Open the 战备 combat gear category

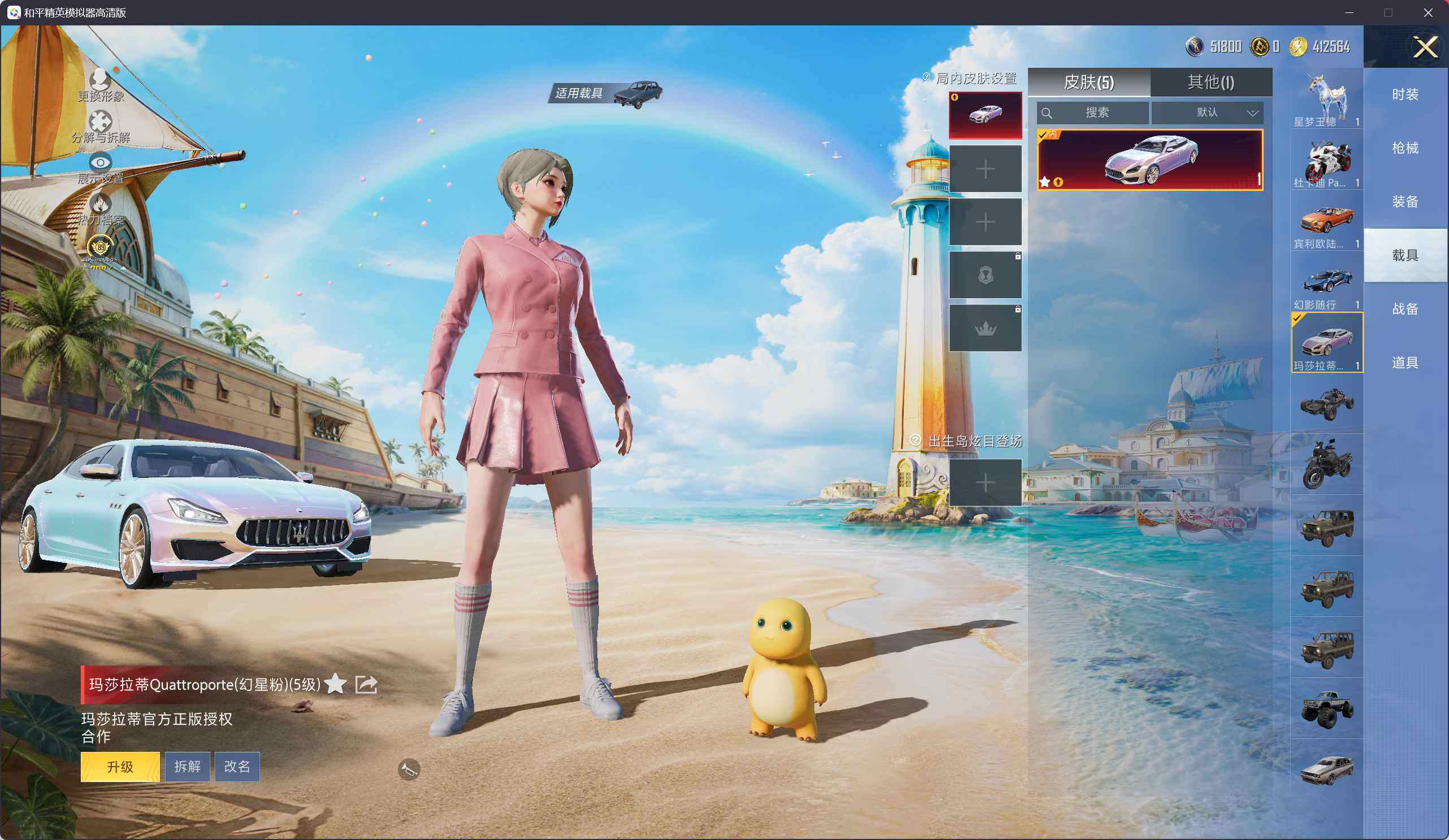click(1405, 309)
